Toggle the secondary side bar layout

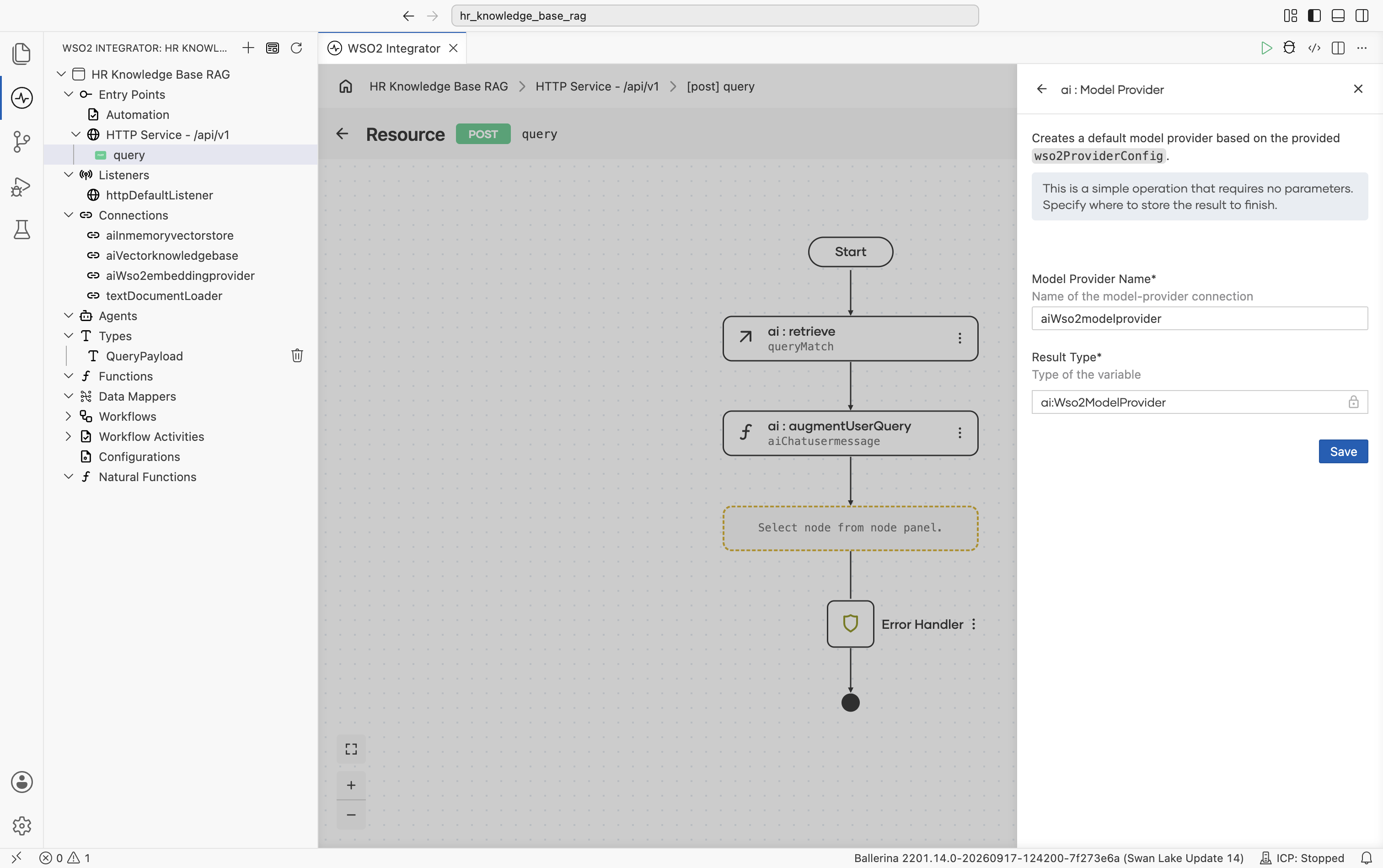(1362, 16)
